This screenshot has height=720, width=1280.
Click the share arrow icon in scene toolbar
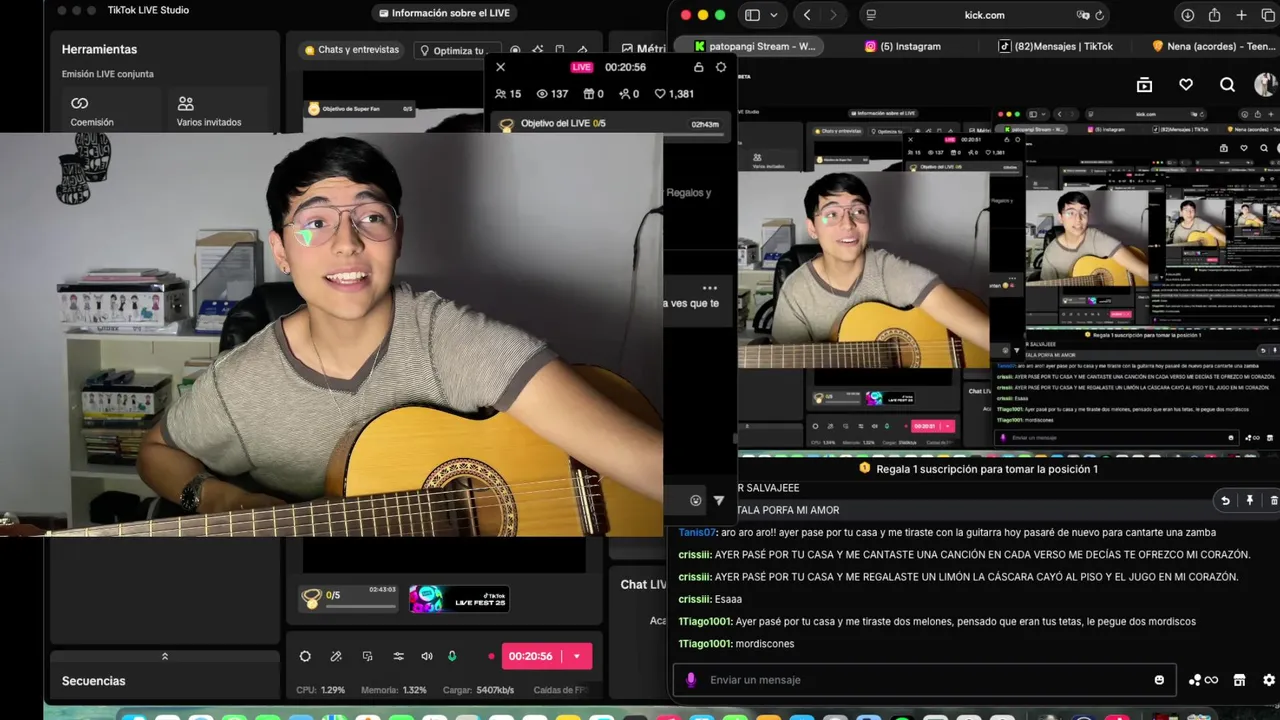(582, 50)
